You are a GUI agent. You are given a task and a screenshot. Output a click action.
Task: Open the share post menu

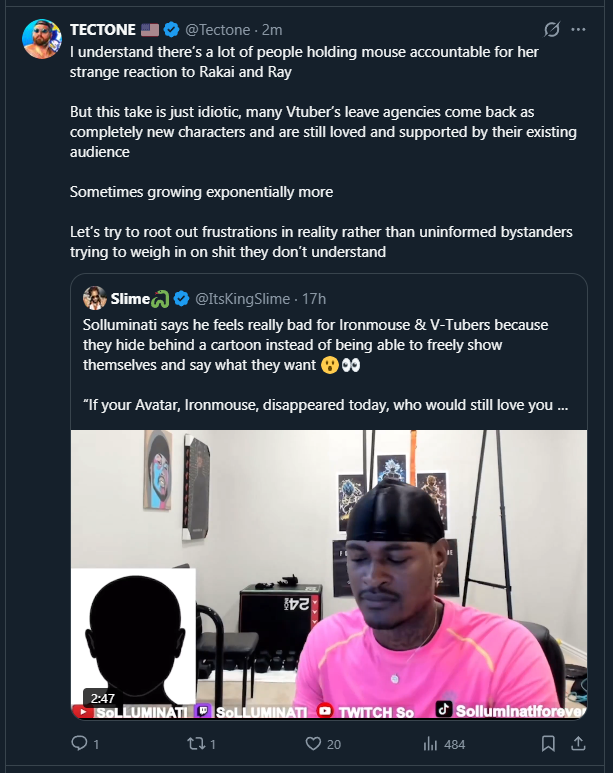tap(577, 744)
